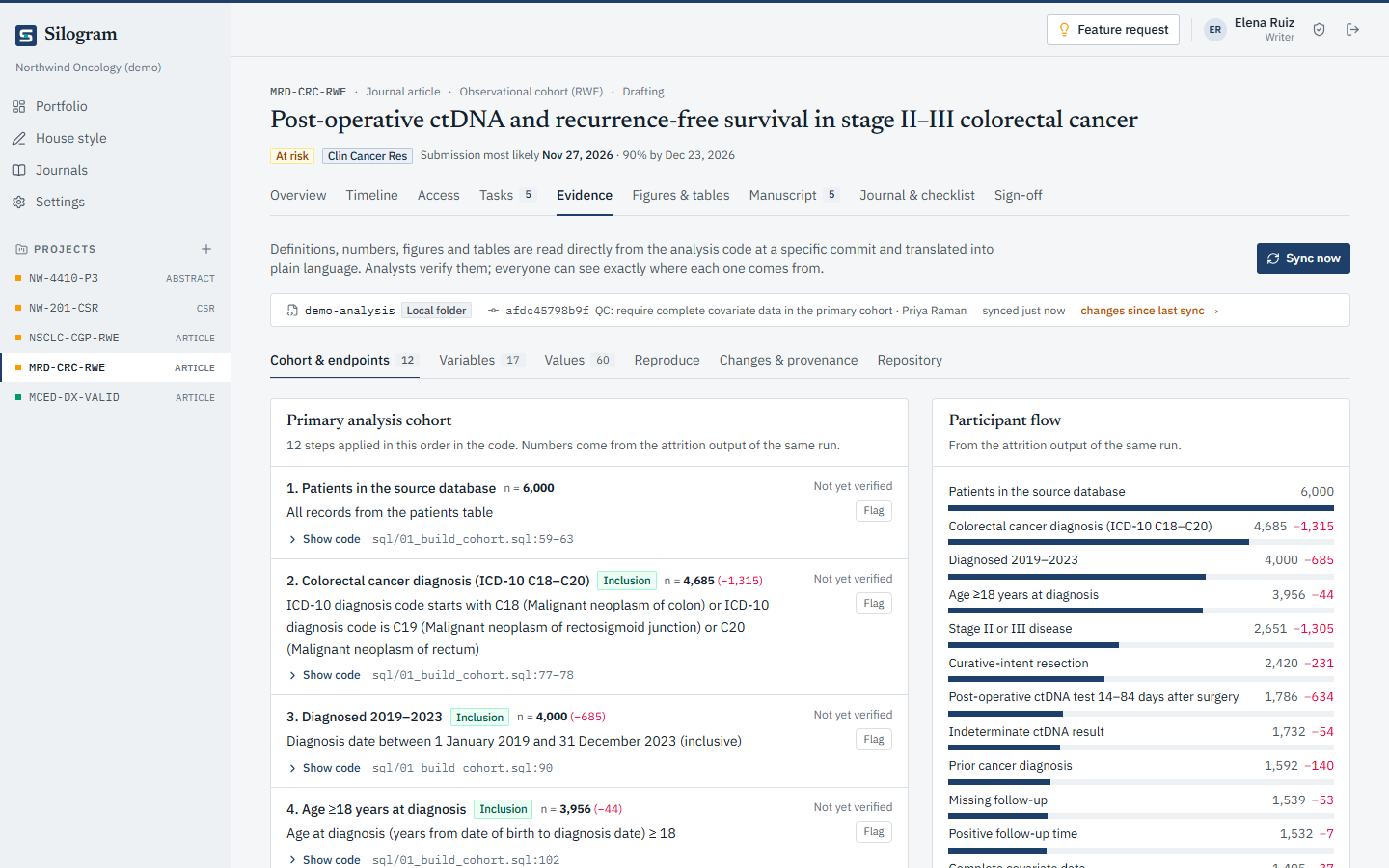This screenshot has height=868, width=1389.
Task: Click the sign-out icon in the header
Action: pyautogui.click(x=1353, y=30)
